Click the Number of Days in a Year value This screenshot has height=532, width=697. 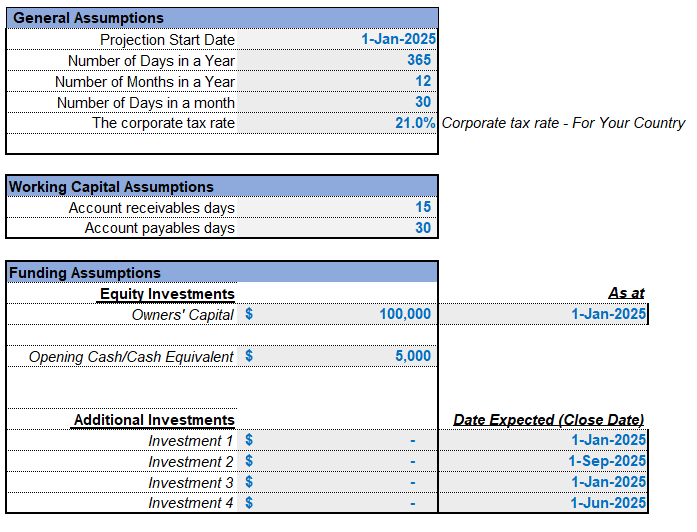click(x=337, y=60)
